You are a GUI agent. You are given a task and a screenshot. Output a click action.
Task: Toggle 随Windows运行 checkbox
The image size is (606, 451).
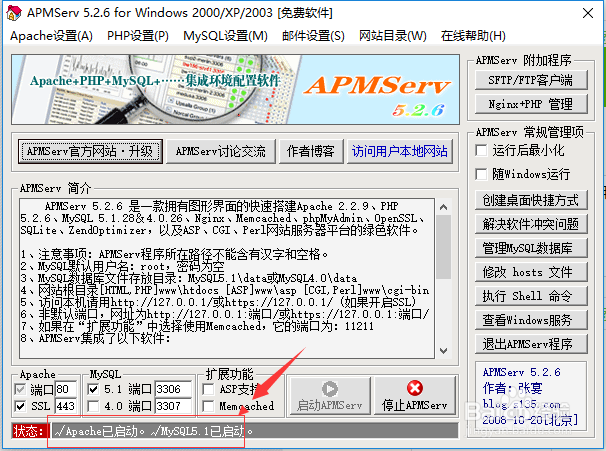click(481, 174)
